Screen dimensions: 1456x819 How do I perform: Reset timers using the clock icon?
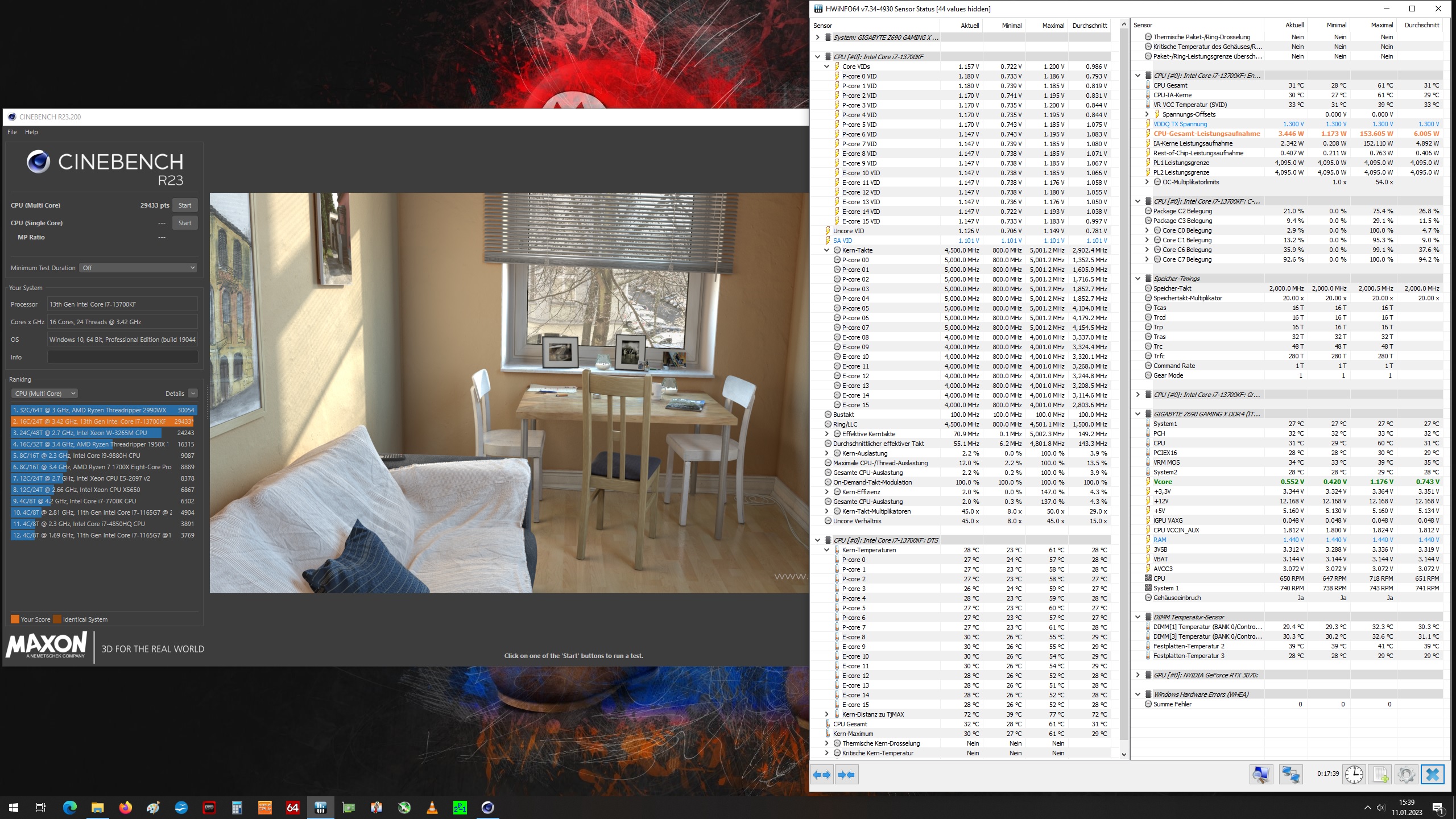[1354, 774]
